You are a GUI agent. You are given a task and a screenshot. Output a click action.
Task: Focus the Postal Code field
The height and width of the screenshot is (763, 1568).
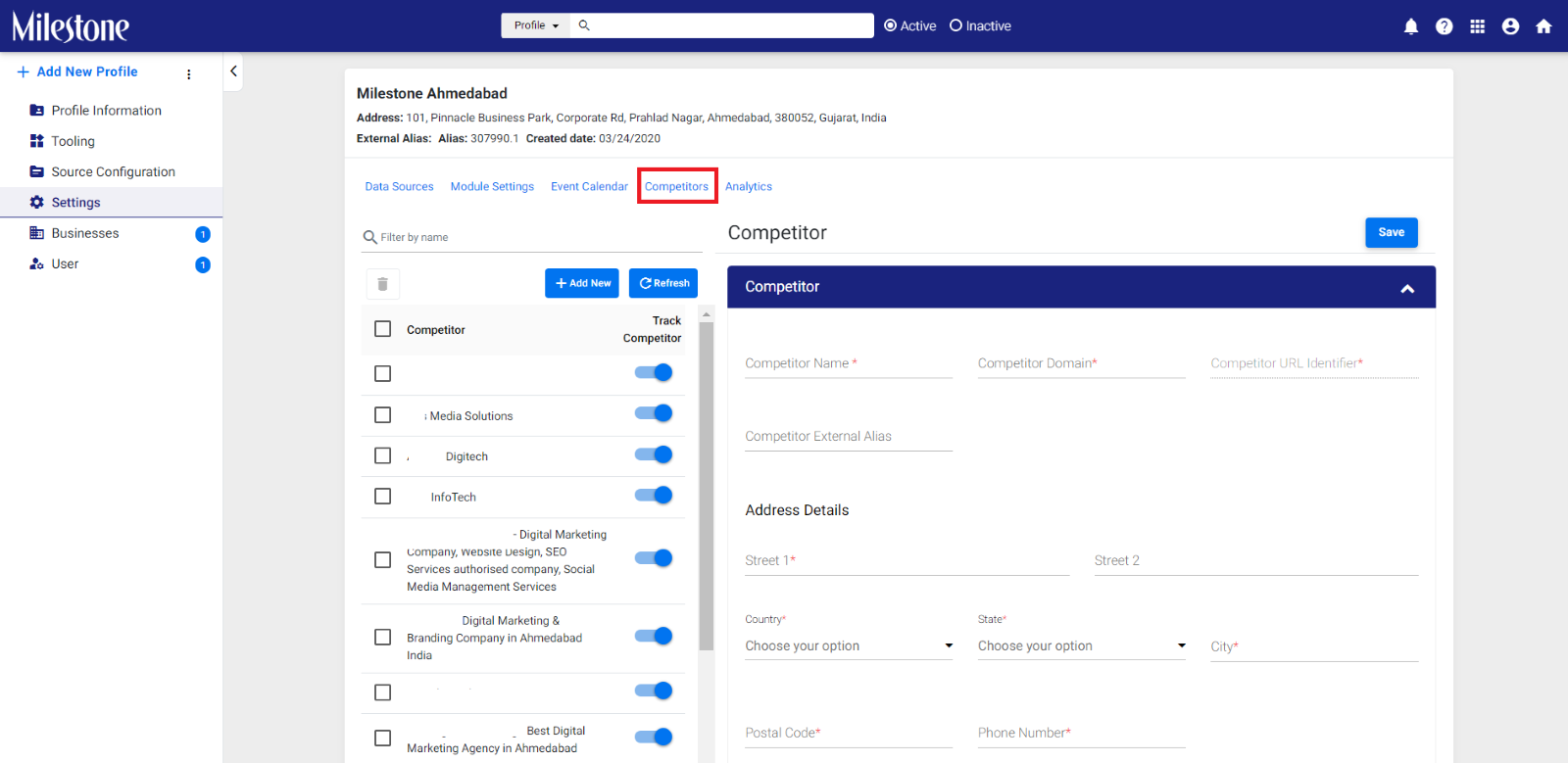click(849, 734)
